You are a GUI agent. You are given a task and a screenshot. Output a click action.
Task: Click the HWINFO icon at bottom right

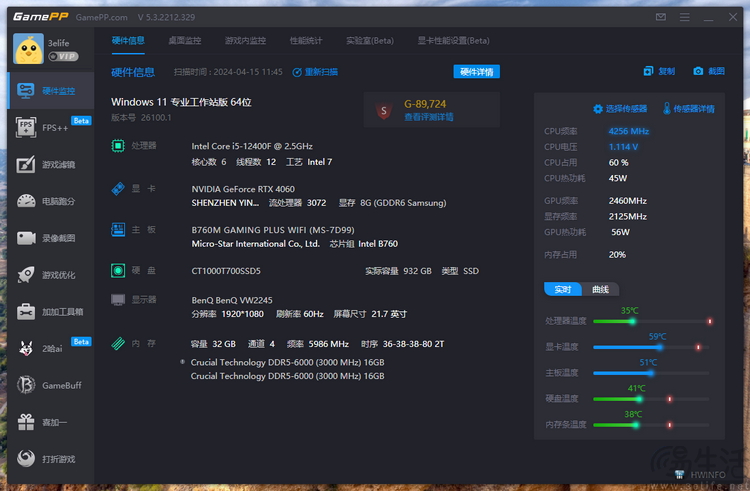tap(679, 475)
